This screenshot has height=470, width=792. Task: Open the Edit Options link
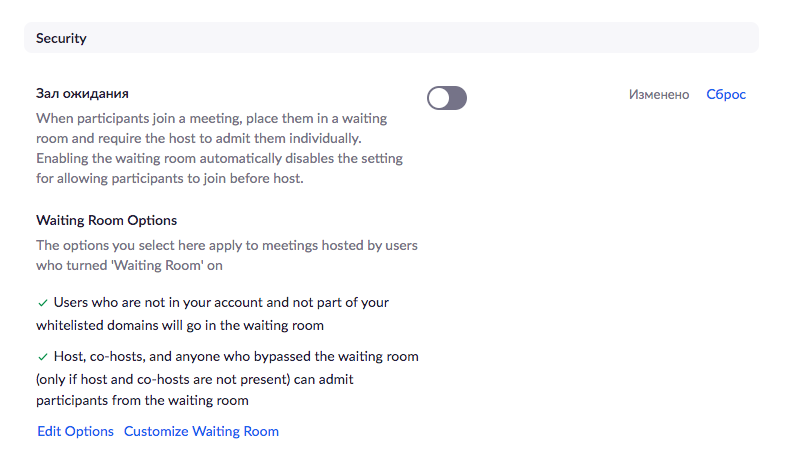click(75, 431)
